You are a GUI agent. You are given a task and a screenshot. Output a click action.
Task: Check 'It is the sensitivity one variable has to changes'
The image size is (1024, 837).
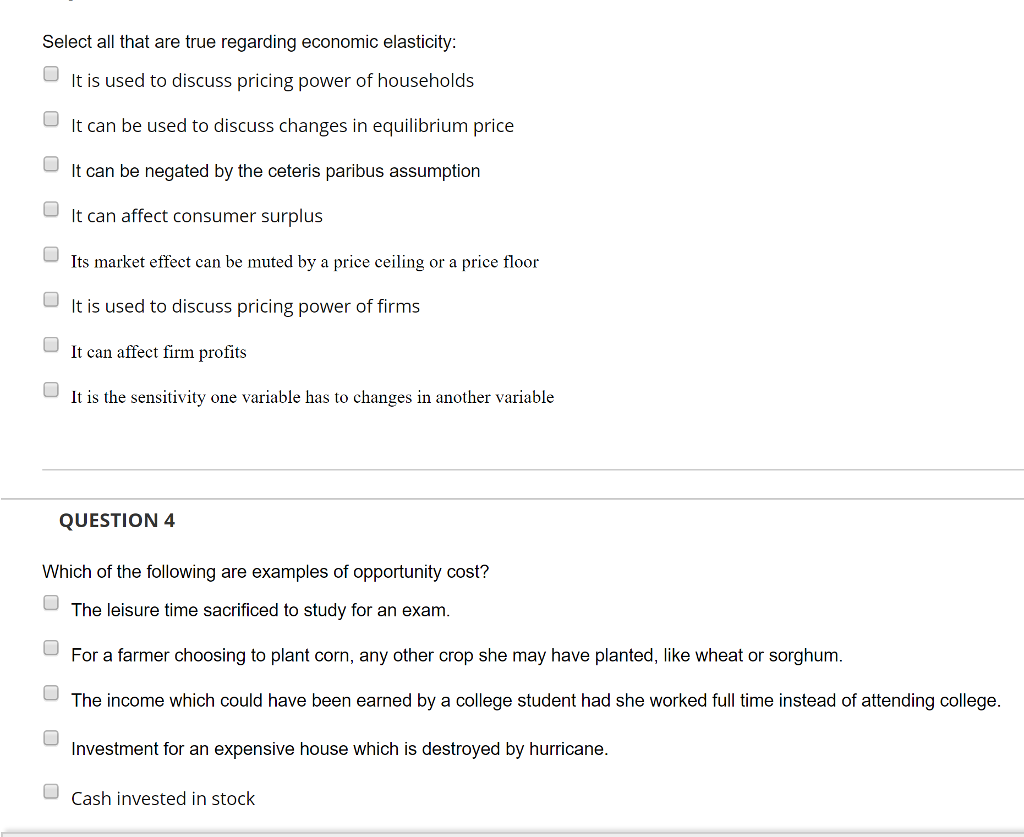tap(50, 389)
